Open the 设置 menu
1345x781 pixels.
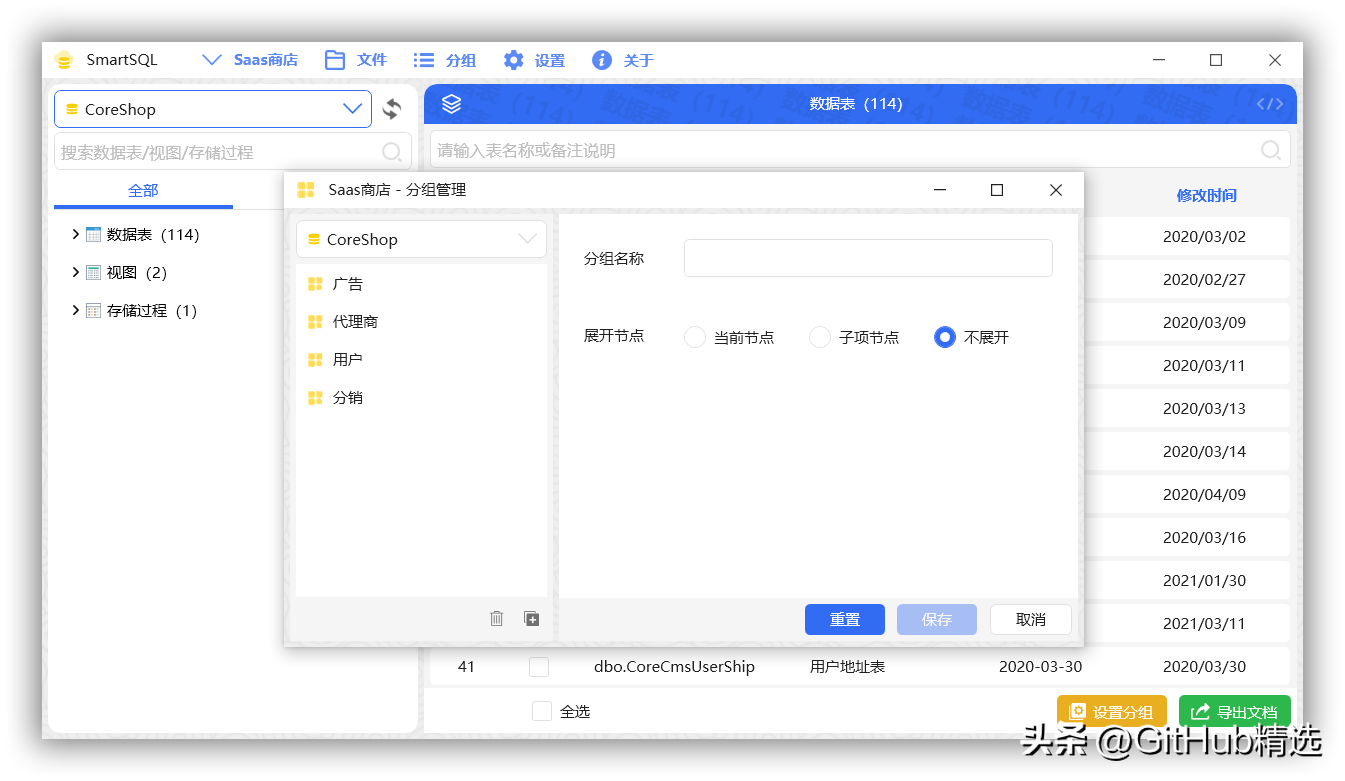click(x=549, y=60)
